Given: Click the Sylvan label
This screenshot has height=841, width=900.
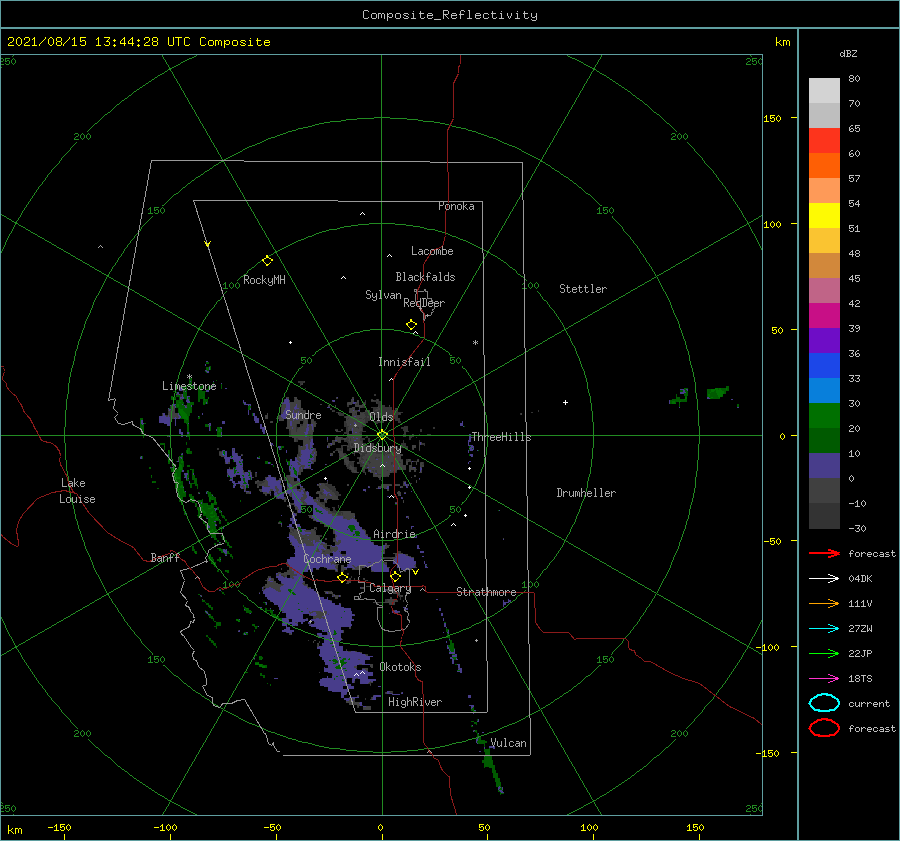Looking at the screenshot, I should (383, 295).
